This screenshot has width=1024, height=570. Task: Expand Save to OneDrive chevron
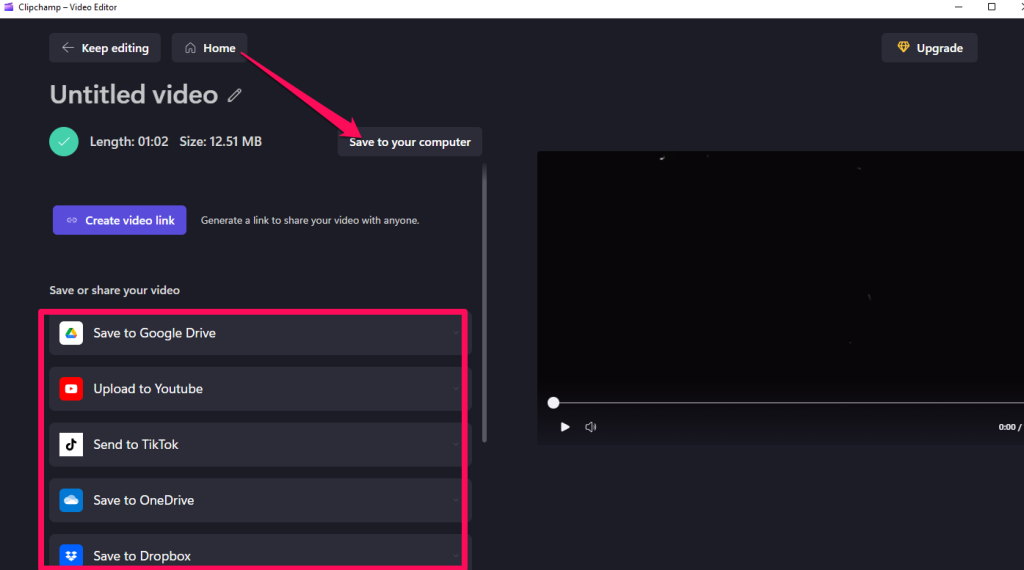pos(456,500)
